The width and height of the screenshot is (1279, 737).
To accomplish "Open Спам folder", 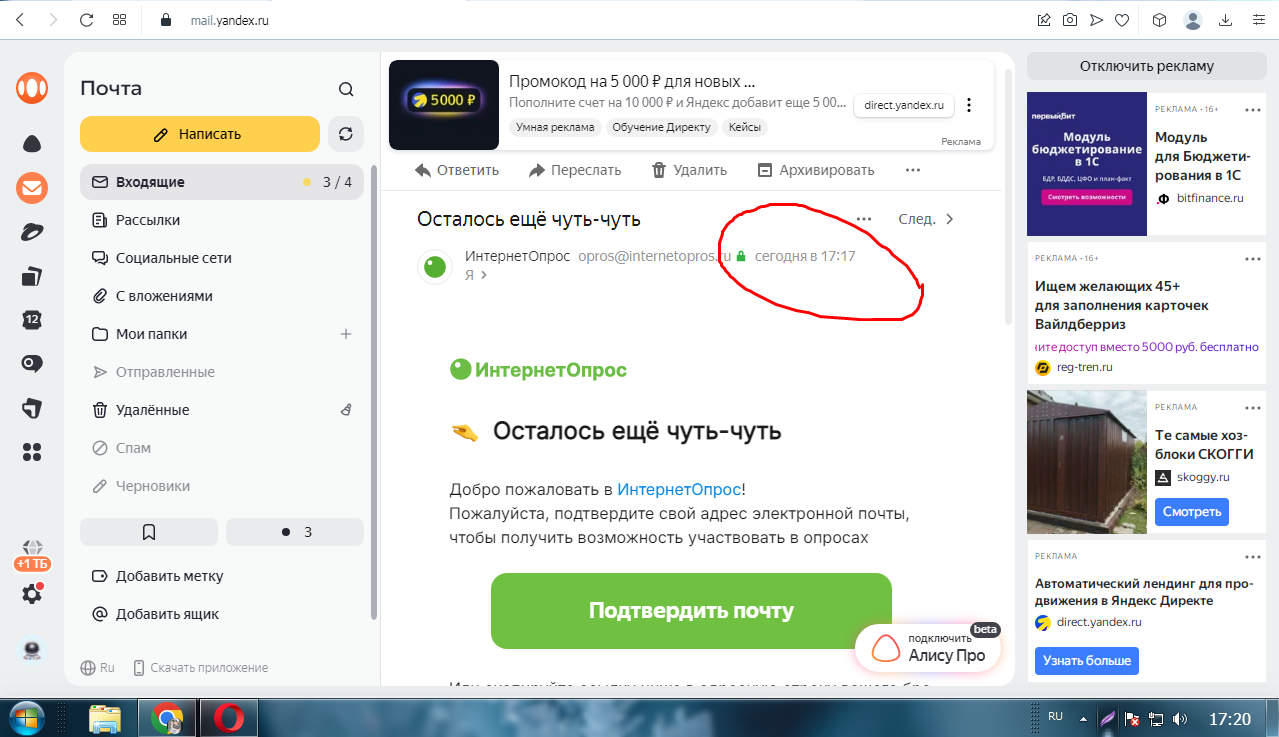I will click(x=222, y=448).
